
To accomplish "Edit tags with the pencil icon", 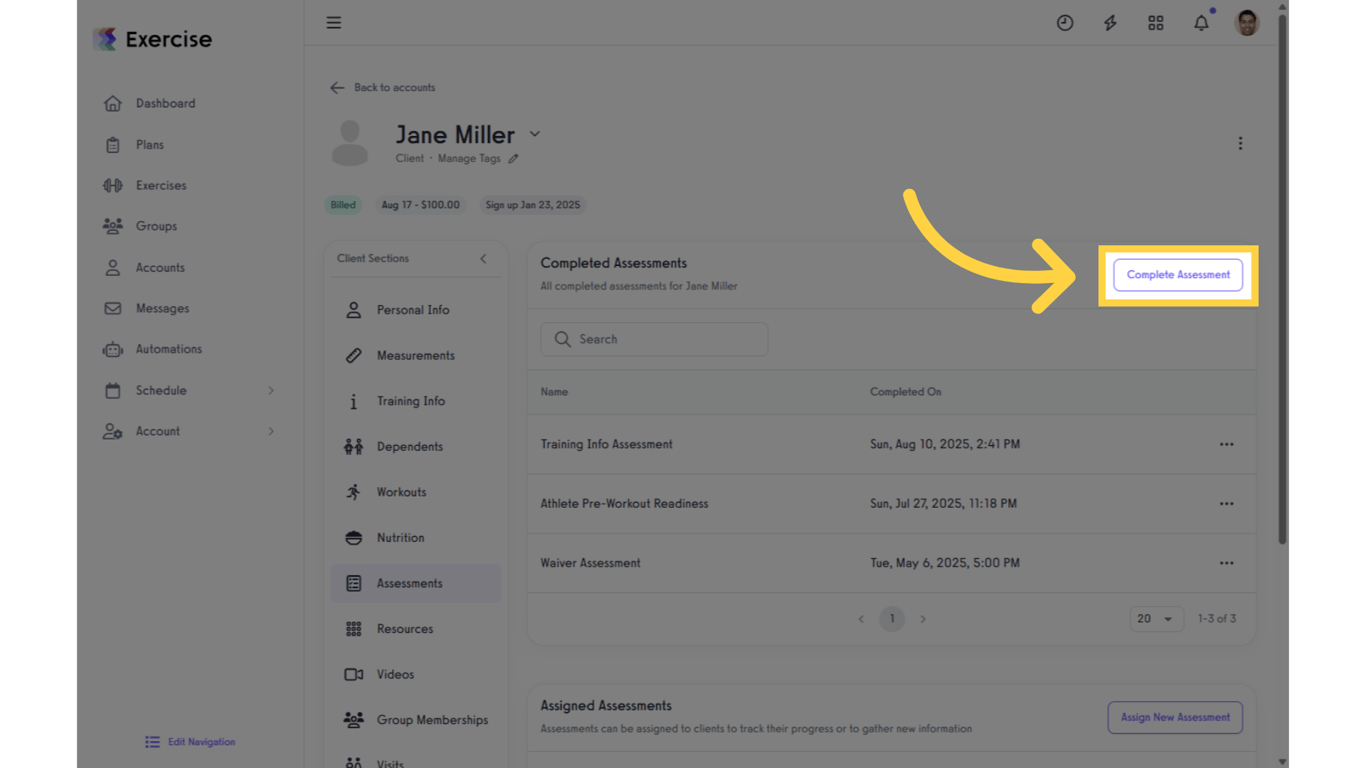I will [x=513, y=159].
